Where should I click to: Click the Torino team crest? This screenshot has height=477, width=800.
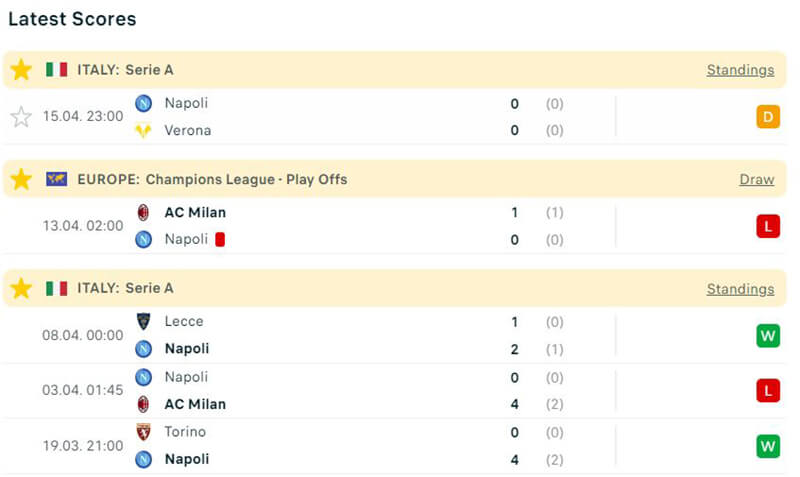144,432
